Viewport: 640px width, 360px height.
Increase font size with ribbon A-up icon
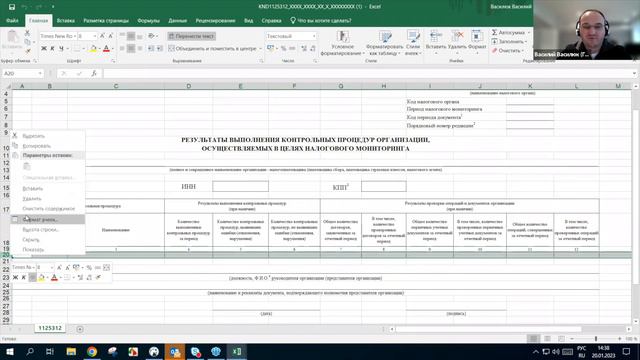[102, 36]
